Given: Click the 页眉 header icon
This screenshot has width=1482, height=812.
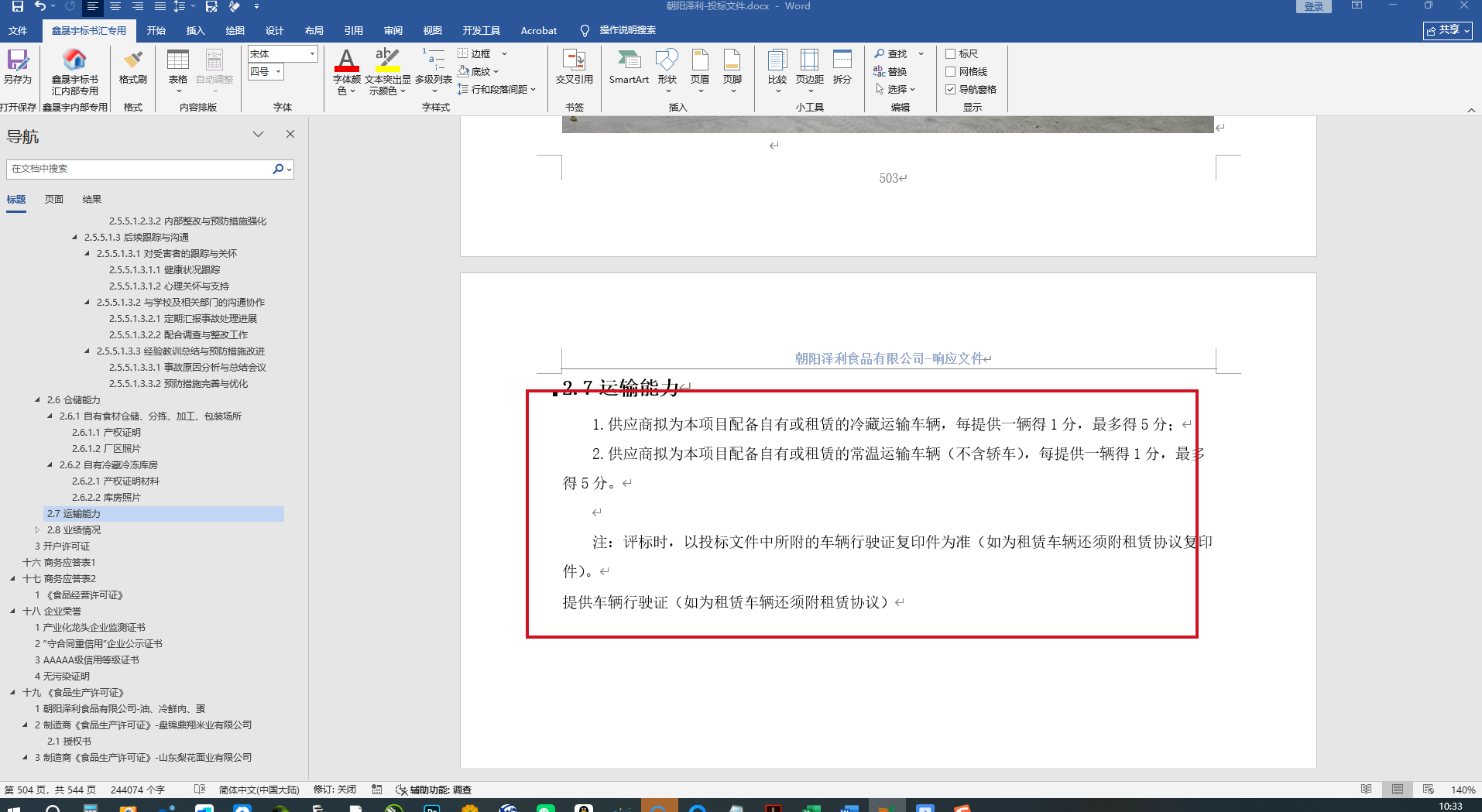Looking at the screenshot, I should coord(700,70).
